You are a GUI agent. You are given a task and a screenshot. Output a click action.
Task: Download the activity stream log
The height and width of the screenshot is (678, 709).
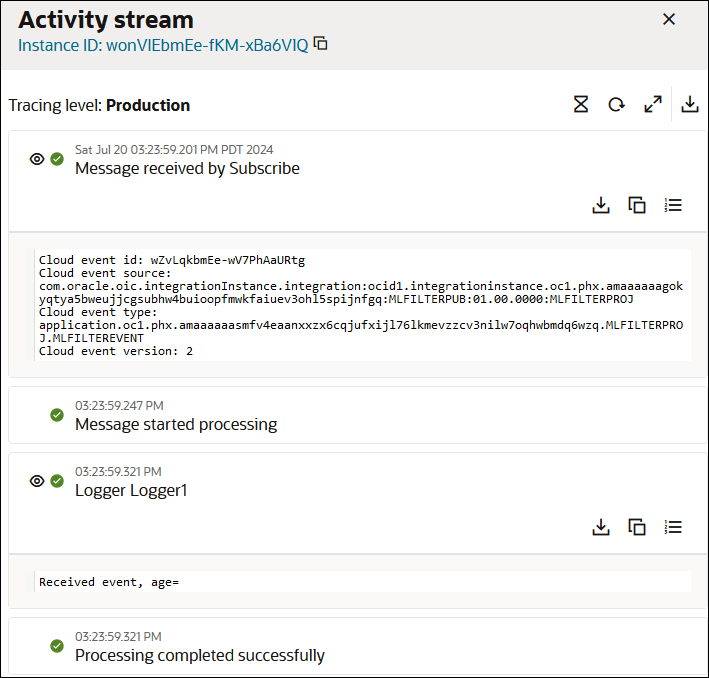click(x=690, y=104)
